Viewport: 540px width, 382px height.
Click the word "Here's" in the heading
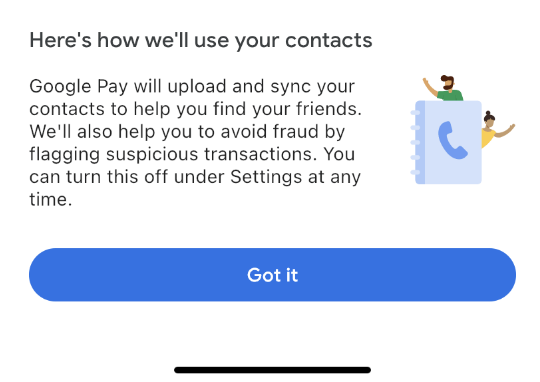61,40
